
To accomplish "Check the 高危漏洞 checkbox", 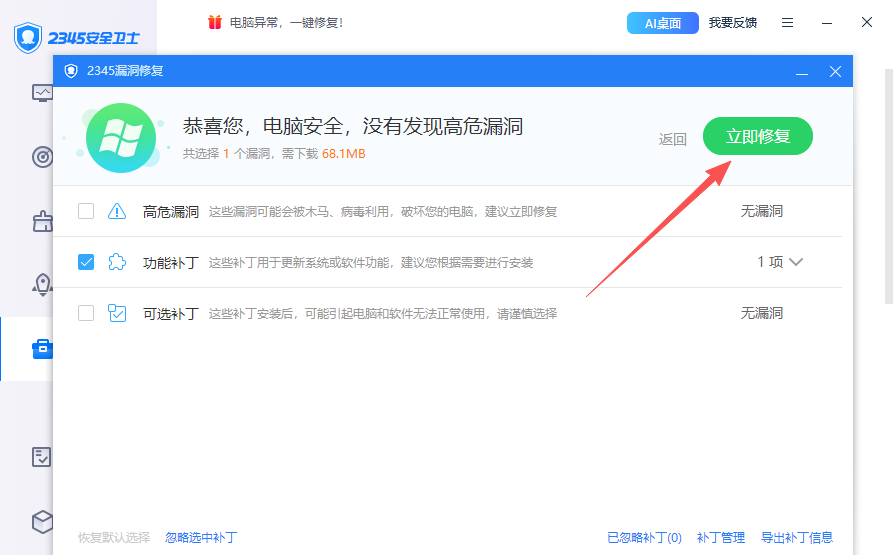I will [x=86, y=211].
